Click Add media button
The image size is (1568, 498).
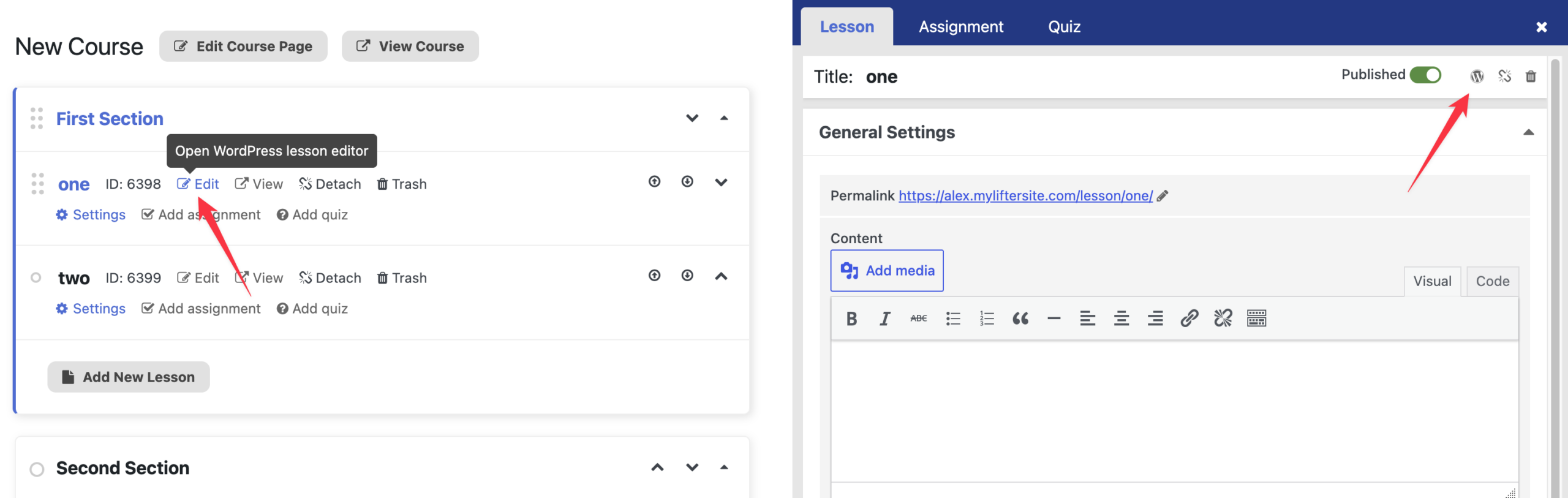point(887,271)
